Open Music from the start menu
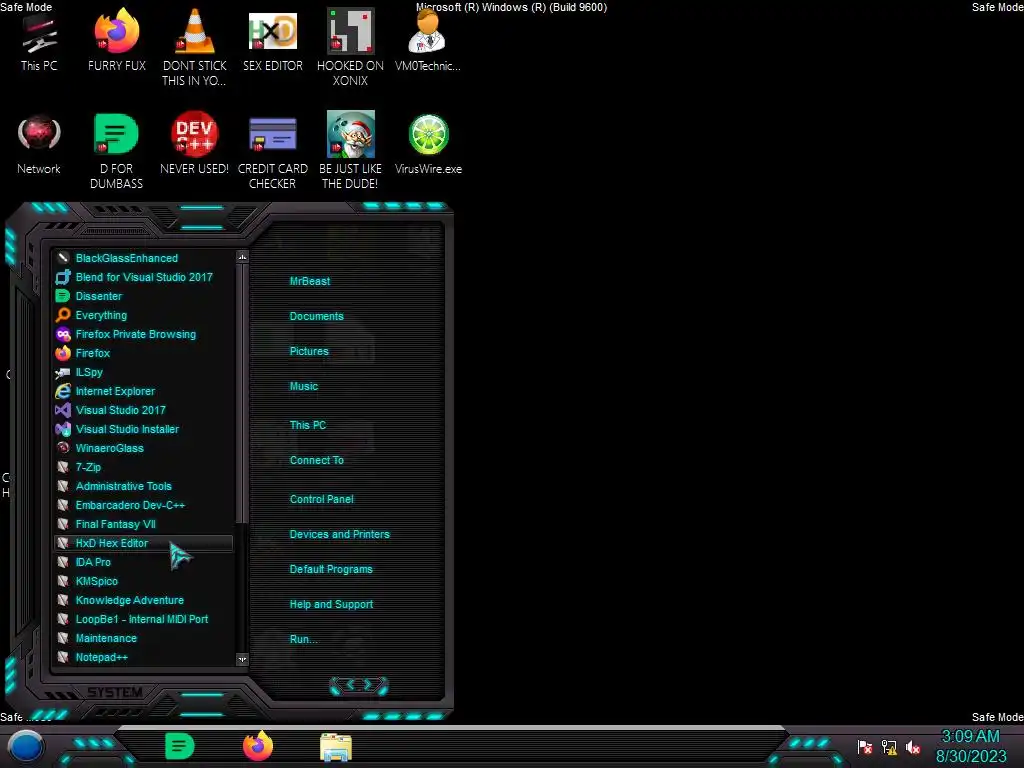Image resolution: width=1024 pixels, height=768 pixels. 304,386
